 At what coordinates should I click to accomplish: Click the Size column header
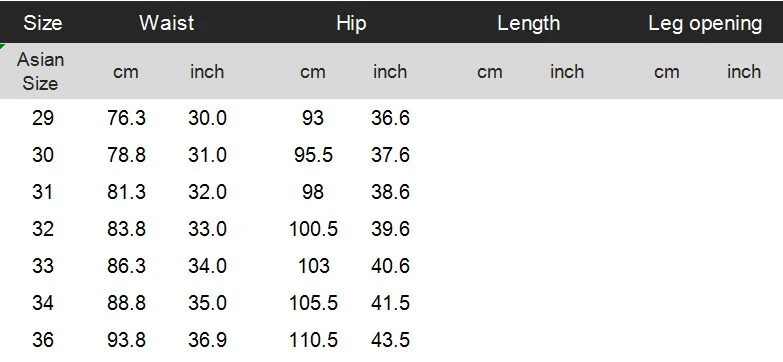click(x=42, y=23)
